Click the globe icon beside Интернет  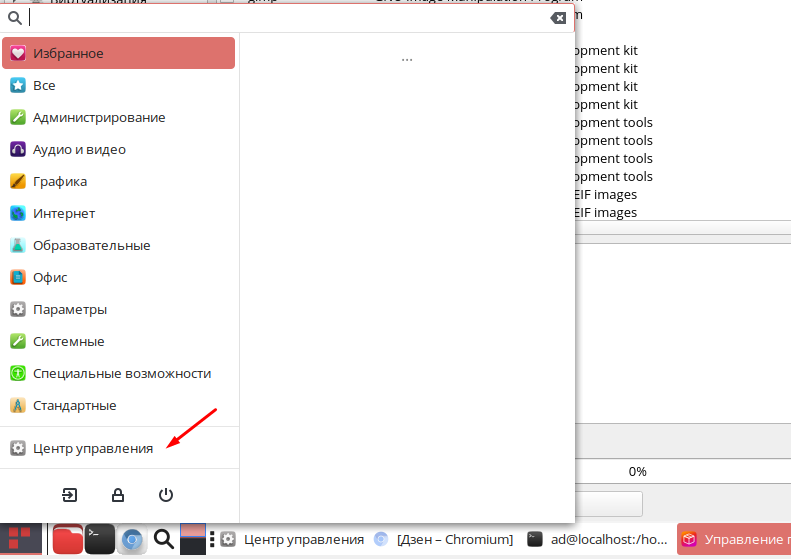click(18, 213)
